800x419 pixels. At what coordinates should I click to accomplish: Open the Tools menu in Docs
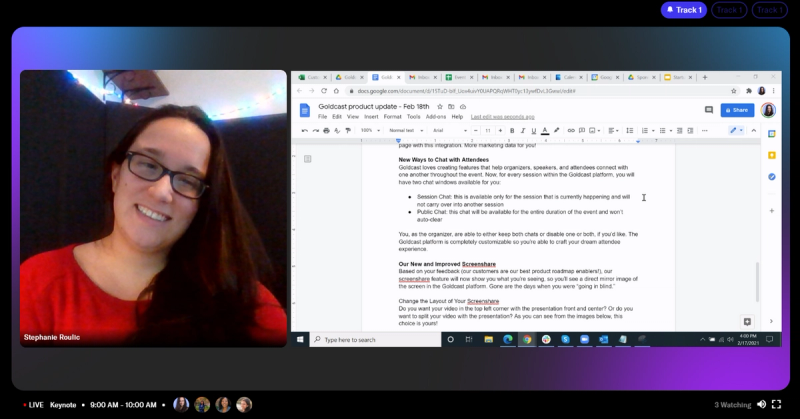(414, 117)
